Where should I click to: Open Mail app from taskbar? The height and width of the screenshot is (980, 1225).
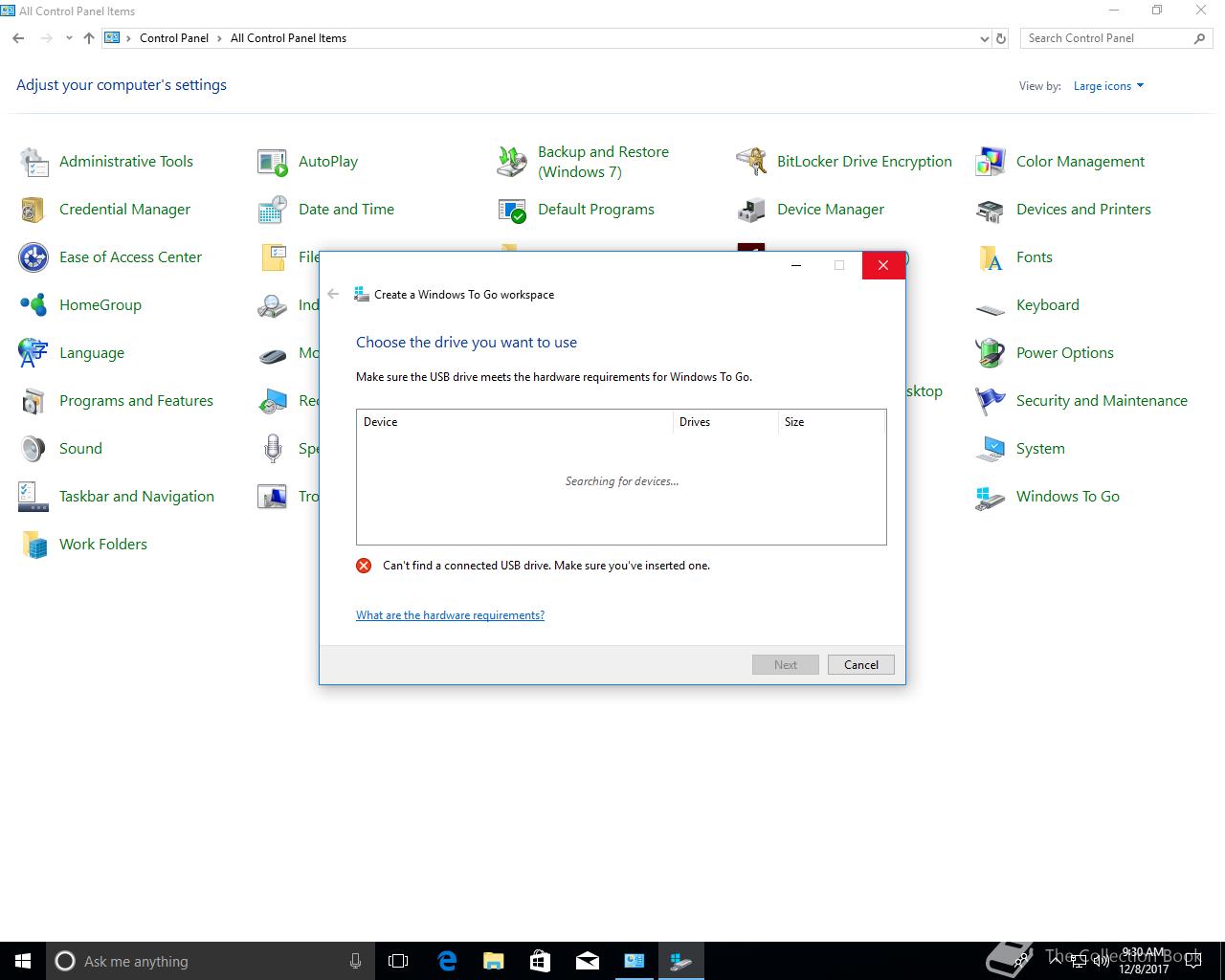pos(588,961)
